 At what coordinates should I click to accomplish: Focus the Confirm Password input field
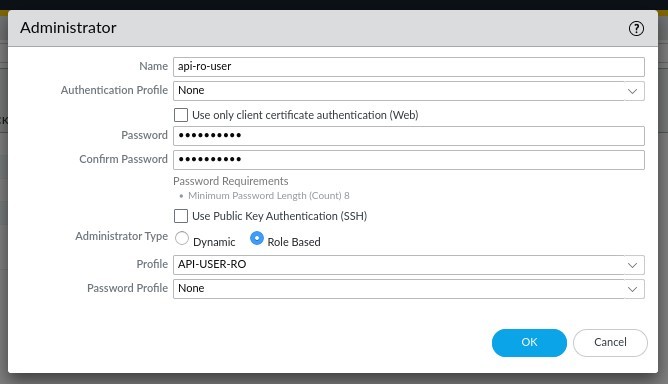[x=409, y=160]
